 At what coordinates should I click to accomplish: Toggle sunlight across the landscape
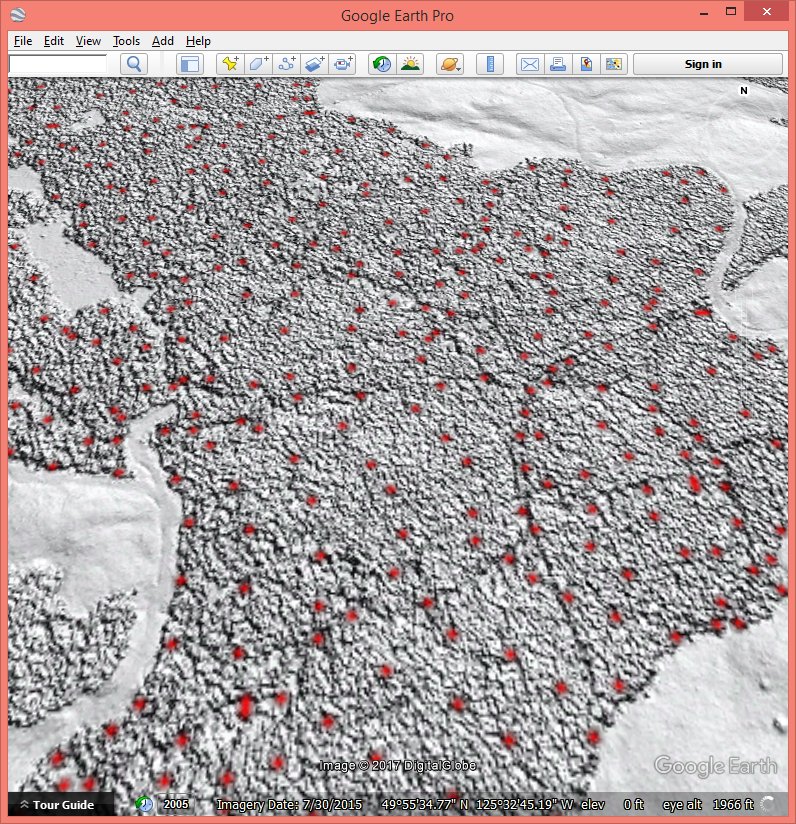click(410, 64)
